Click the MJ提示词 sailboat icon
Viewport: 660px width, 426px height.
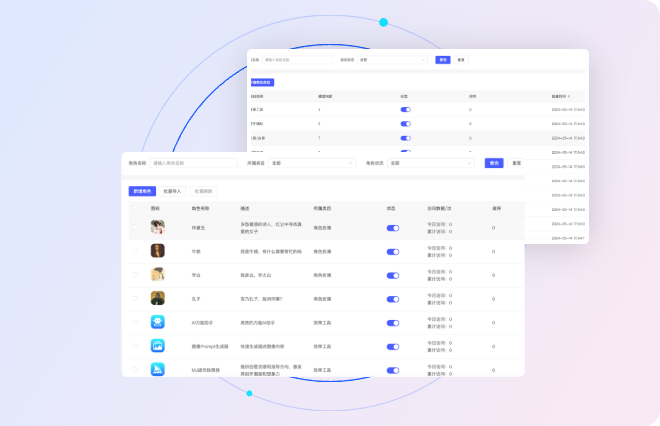pyautogui.click(x=157, y=369)
